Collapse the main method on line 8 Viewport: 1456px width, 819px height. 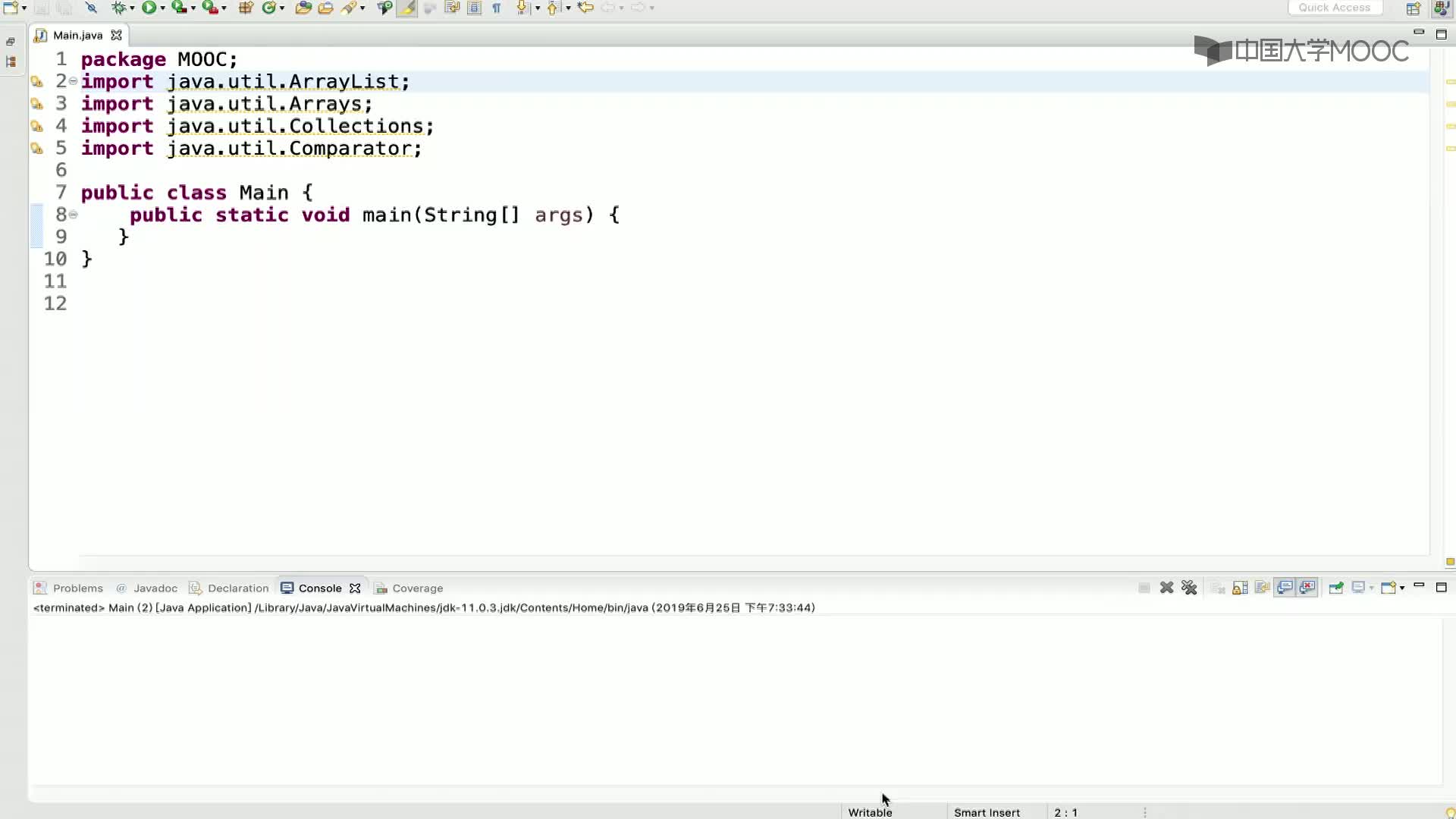74,215
